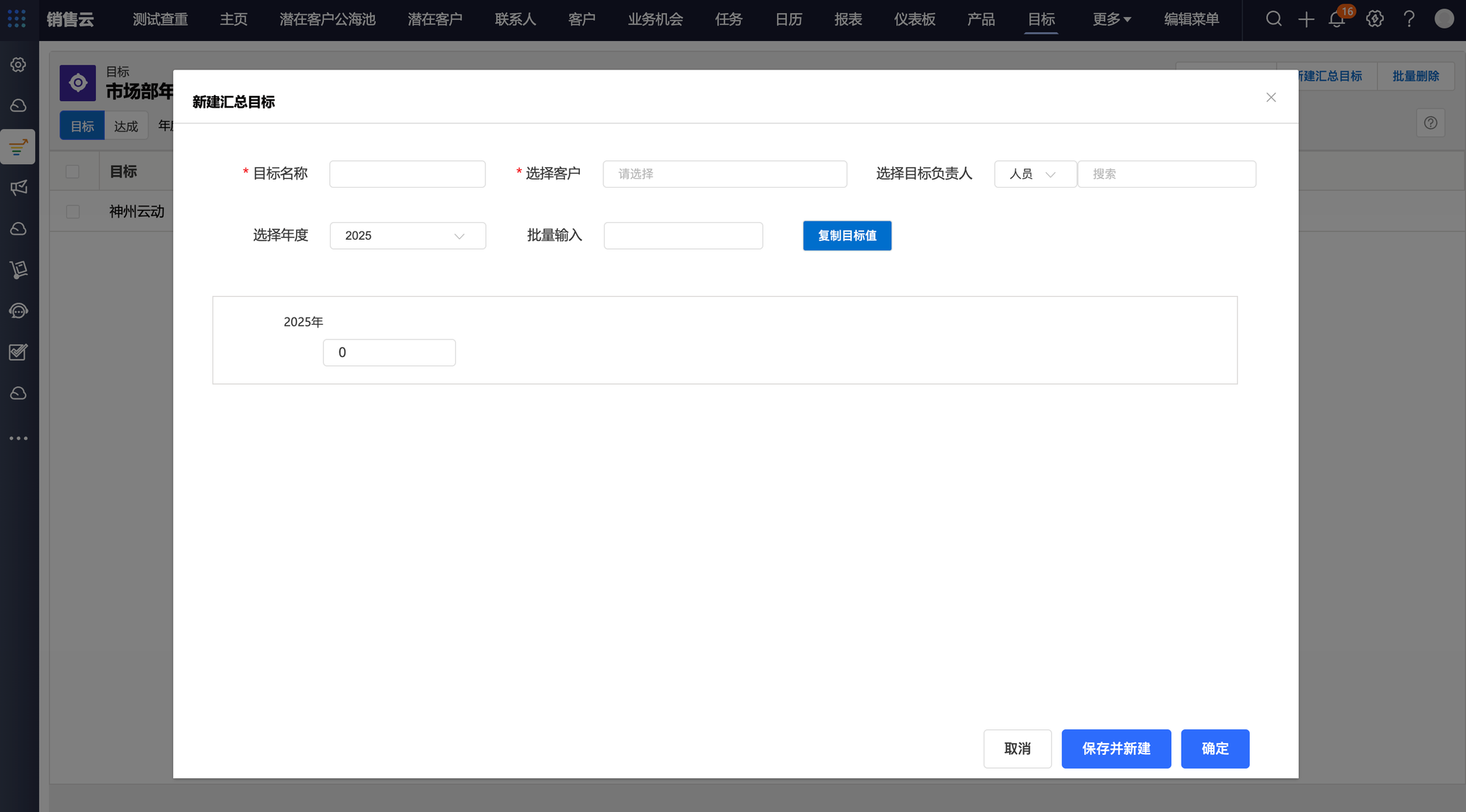Screen dimensions: 1466x812
Task: Click the 保存并新建 button
Action: click(x=1116, y=749)
